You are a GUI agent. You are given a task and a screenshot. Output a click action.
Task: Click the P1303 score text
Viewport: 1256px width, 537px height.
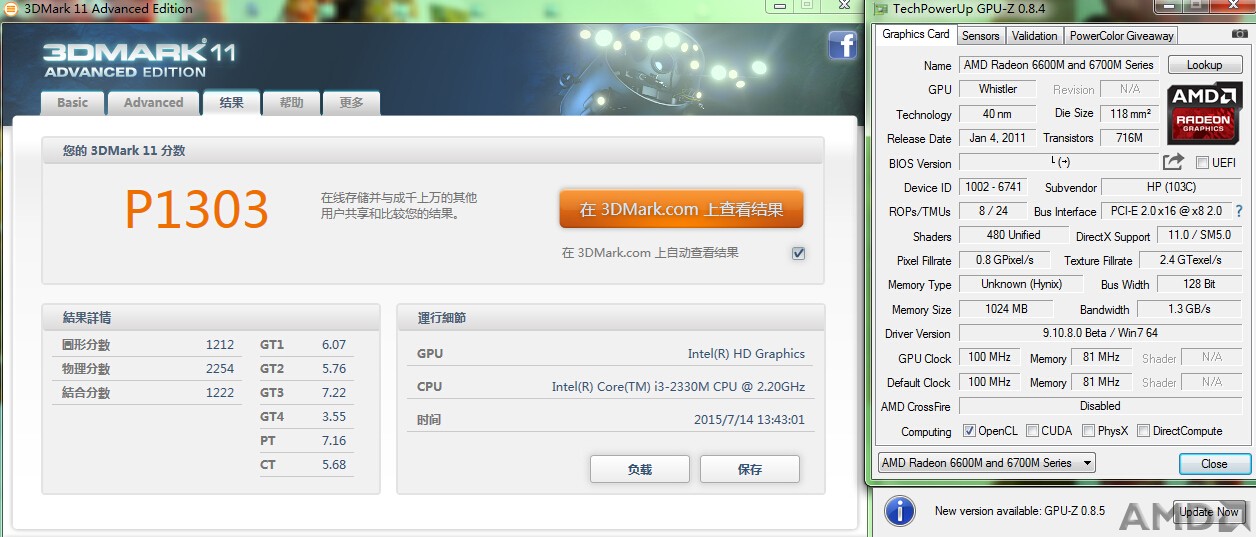pos(197,209)
